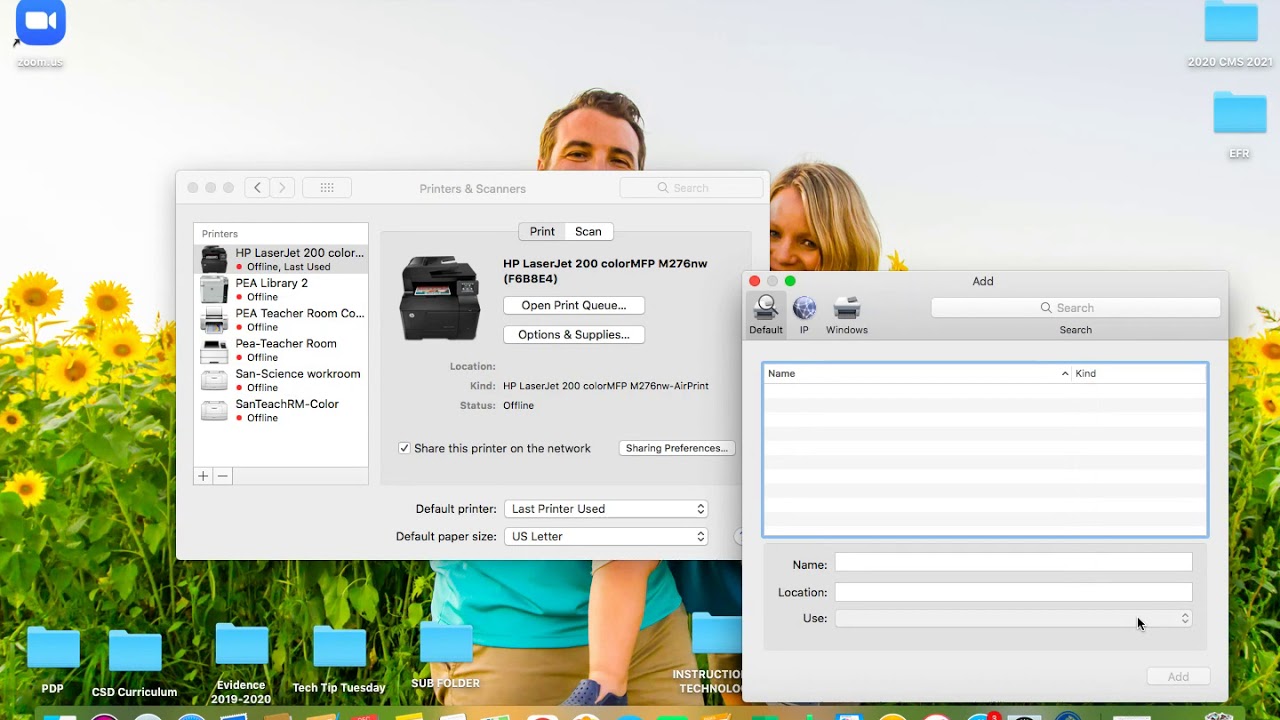This screenshot has height=720, width=1280.
Task: Select PEA Teacher Room Co... printer
Action: (x=281, y=320)
